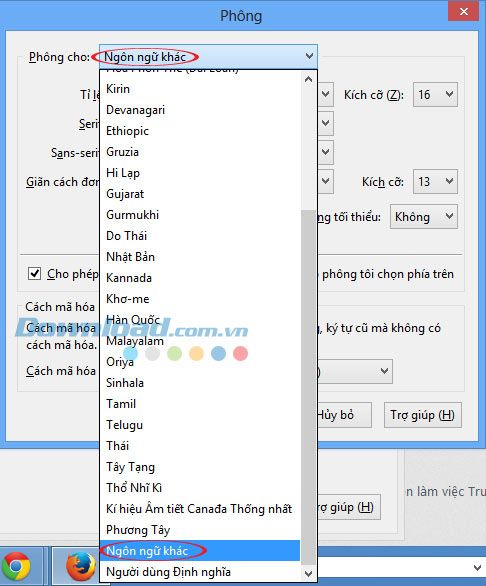The height and width of the screenshot is (586, 486).
Task: Select highlighted Ngôn ngữ khác list item
Action: click(200, 550)
